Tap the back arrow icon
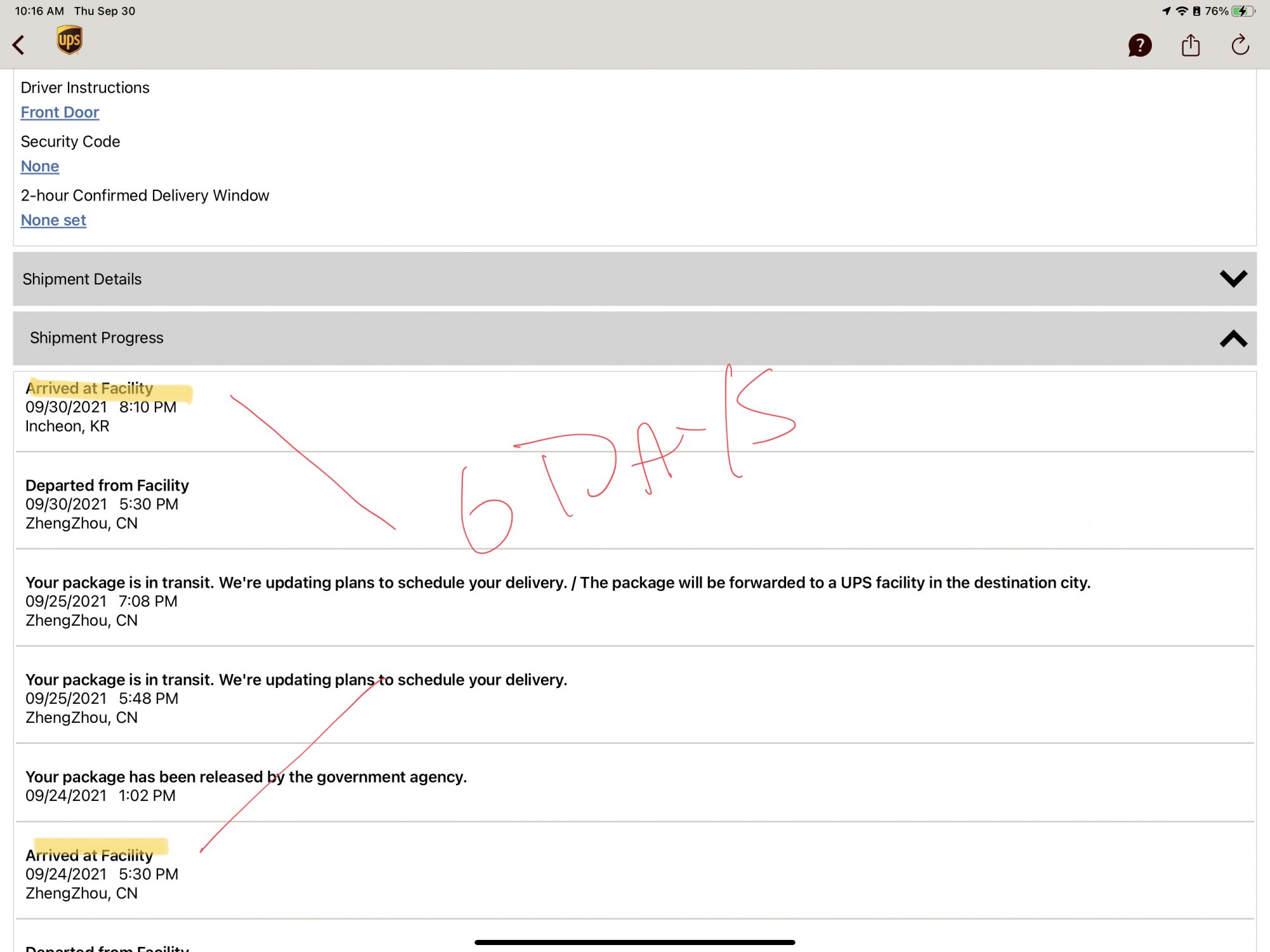 coord(19,45)
